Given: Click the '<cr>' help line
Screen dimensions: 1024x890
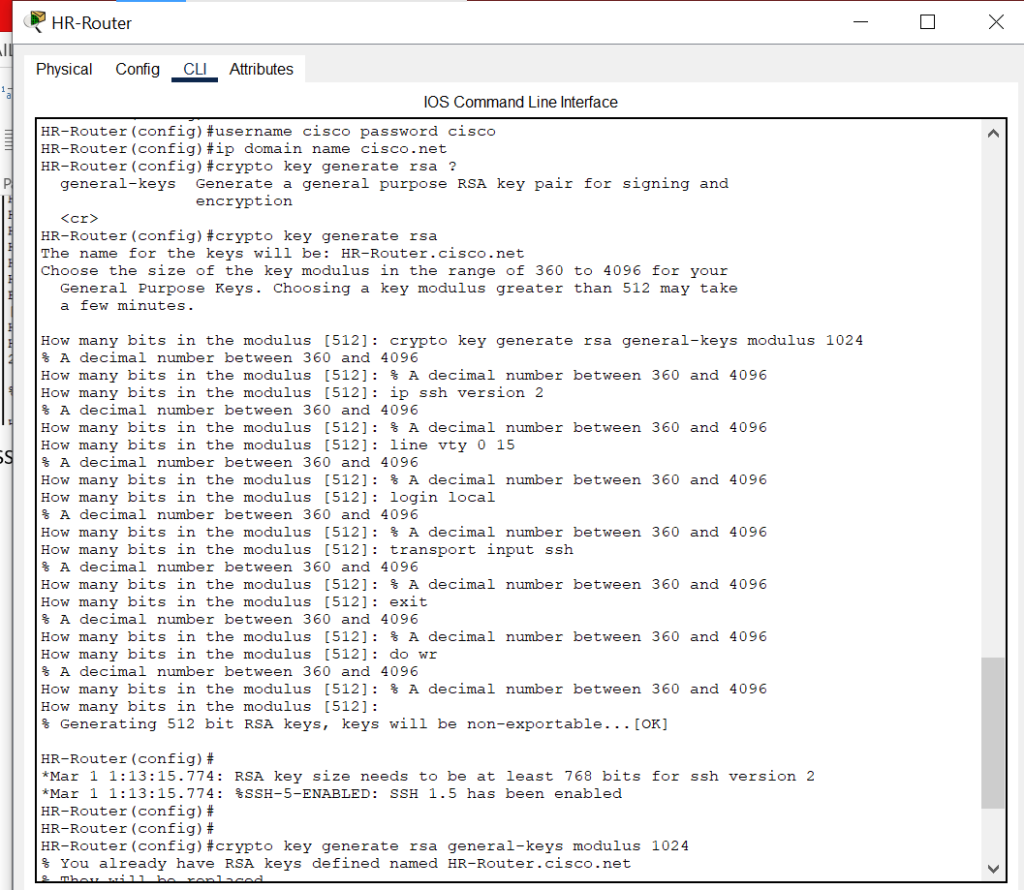Looking at the screenshot, I should pyautogui.click(x=79, y=219).
